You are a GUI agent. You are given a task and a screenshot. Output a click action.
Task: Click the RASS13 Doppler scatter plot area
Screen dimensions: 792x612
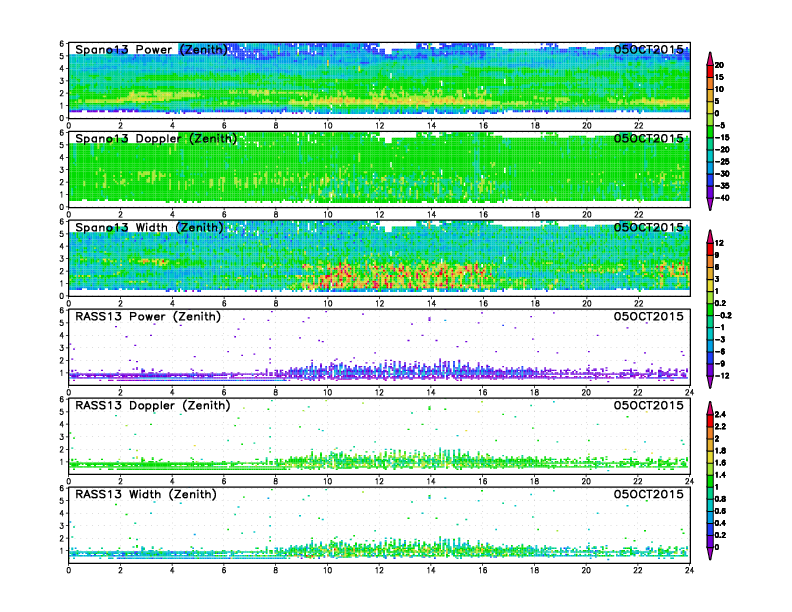tap(379, 436)
